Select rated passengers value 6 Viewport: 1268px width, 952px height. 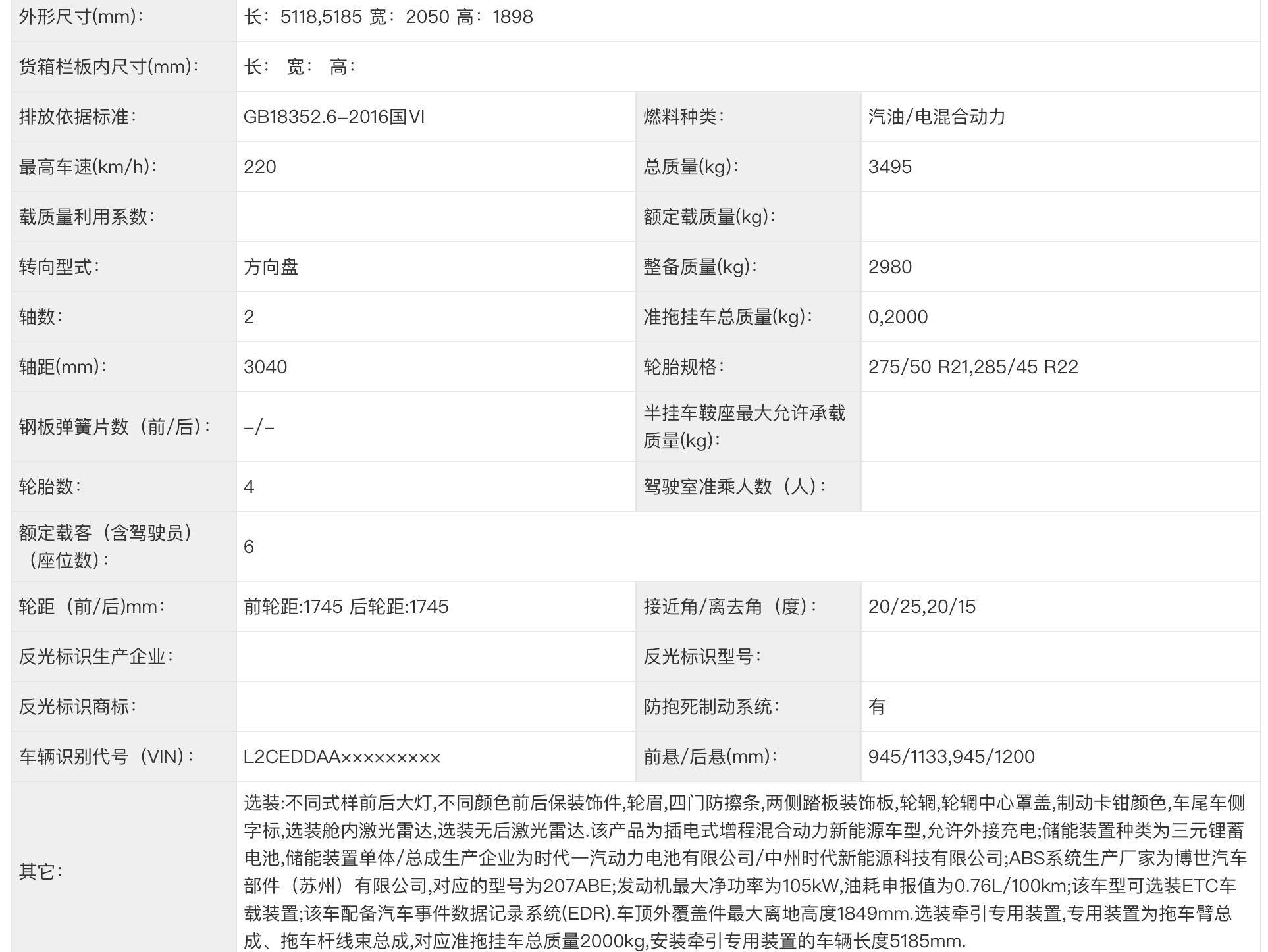pos(249,547)
